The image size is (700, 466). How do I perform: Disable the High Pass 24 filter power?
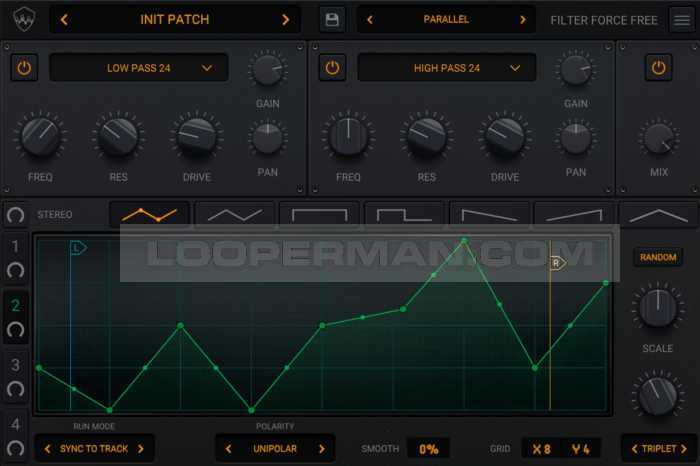pos(331,67)
